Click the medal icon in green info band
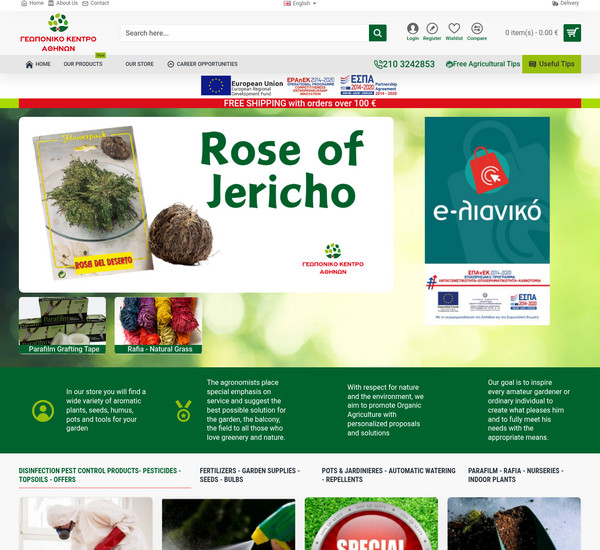Image resolution: width=600 pixels, height=550 pixels. (183, 411)
